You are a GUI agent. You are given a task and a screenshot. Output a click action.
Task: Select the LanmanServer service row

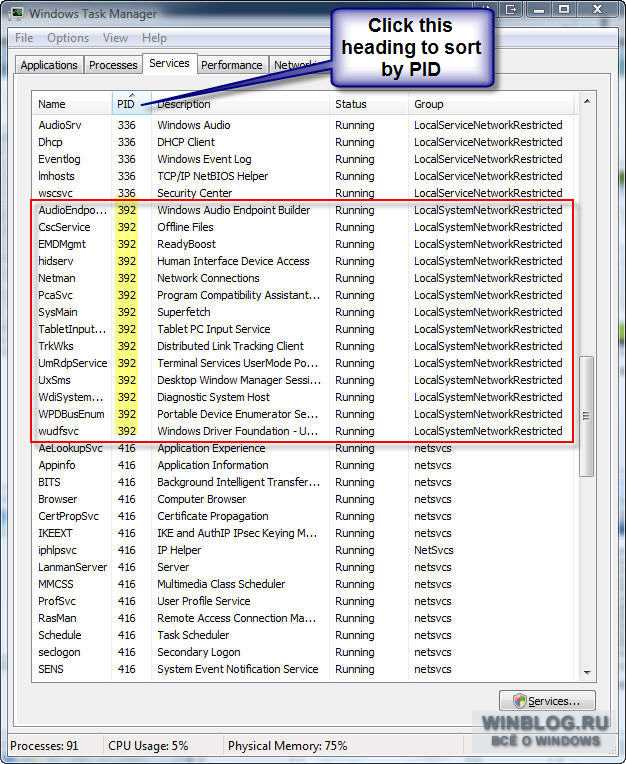click(x=304, y=568)
